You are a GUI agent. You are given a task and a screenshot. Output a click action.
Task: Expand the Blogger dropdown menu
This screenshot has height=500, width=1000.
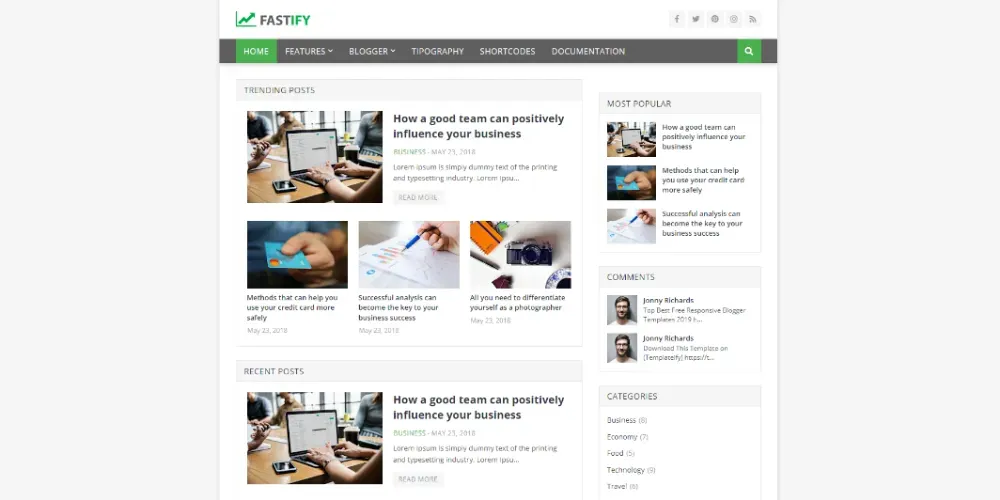click(372, 51)
